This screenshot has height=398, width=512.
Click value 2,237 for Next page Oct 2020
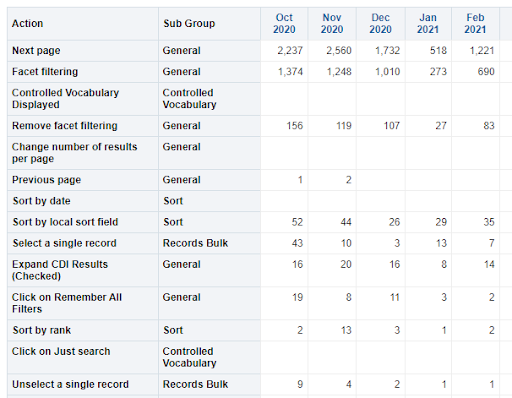point(290,51)
